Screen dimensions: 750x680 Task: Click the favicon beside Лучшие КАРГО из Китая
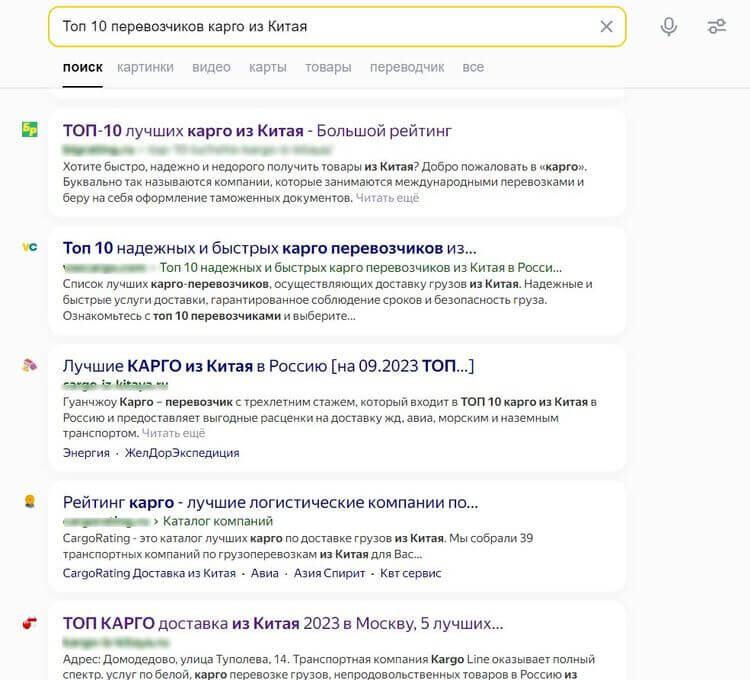point(30,365)
